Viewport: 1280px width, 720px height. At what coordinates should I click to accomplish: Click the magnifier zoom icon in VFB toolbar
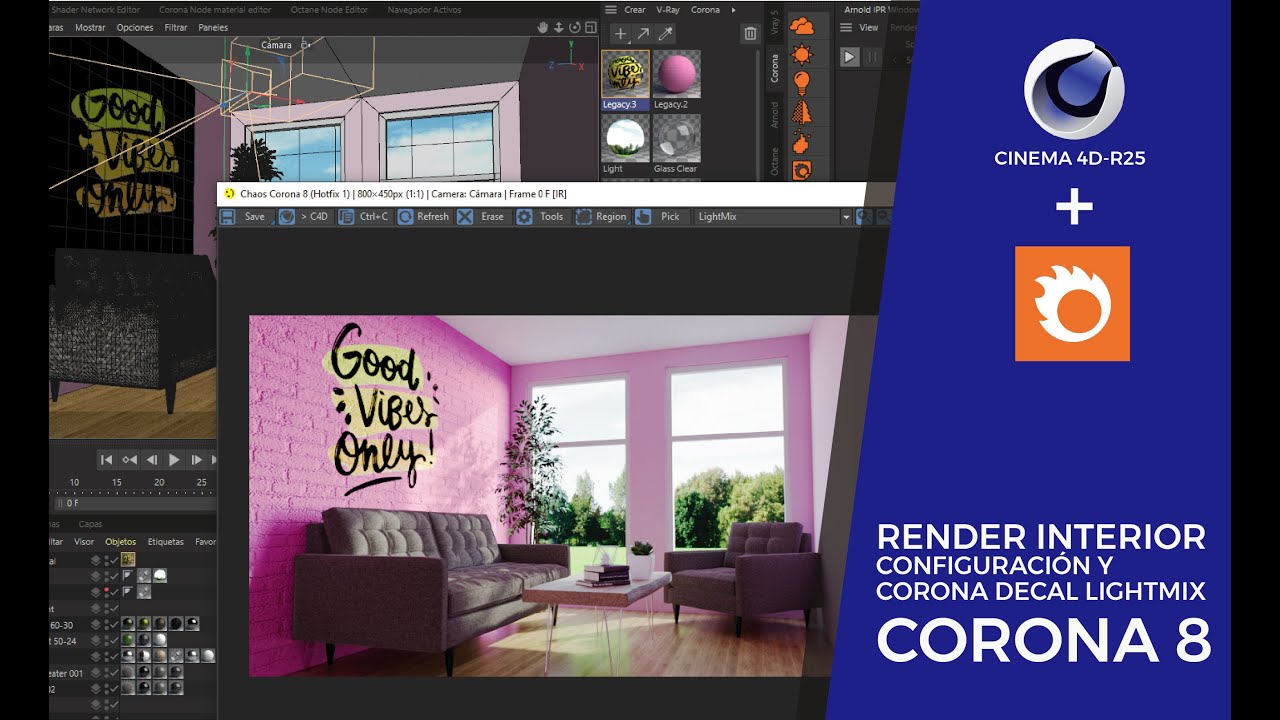pos(863,216)
